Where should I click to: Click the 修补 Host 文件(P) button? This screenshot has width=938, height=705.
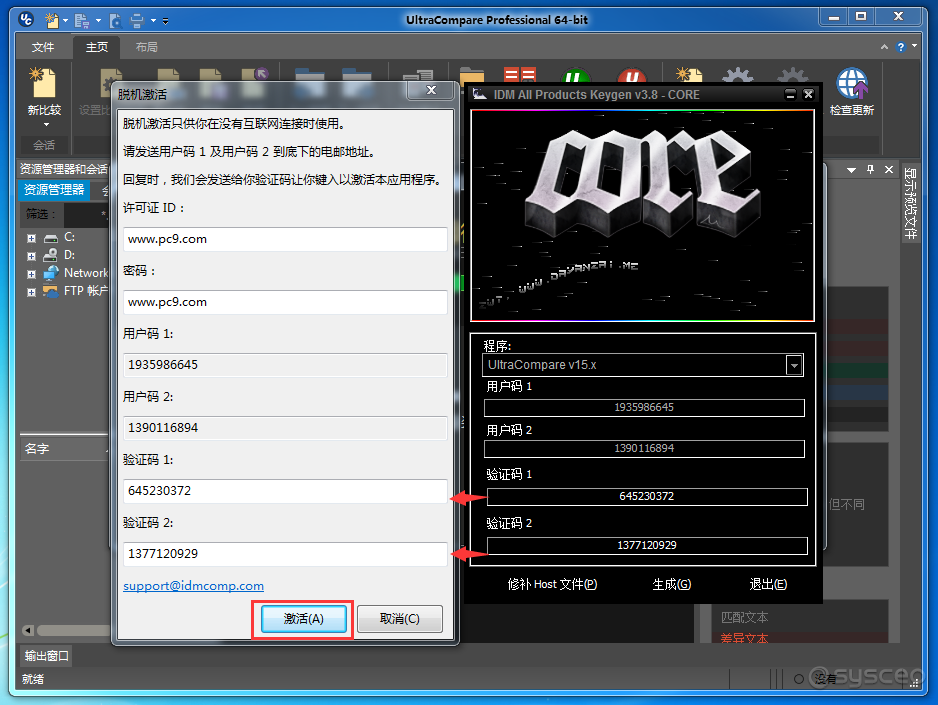click(x=552, y=584)
